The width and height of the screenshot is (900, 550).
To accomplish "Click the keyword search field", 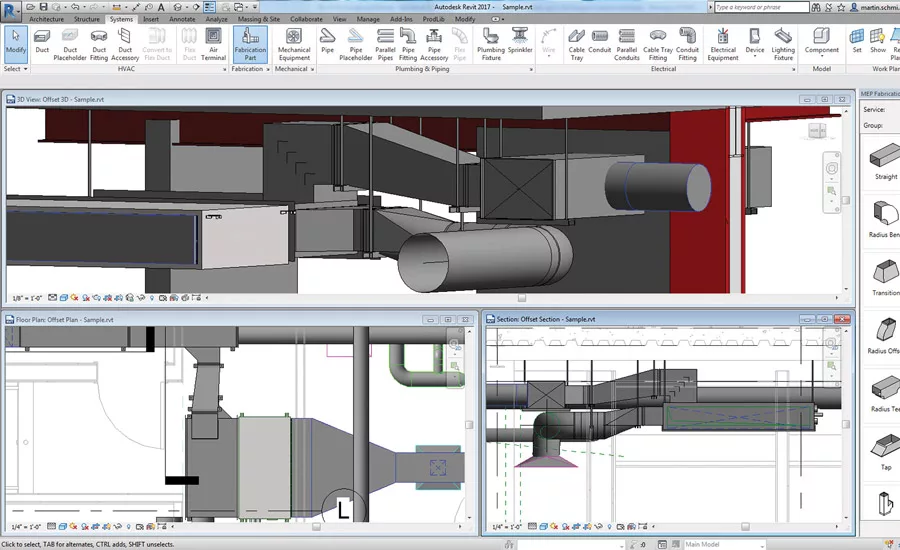I will (x=761, y=7).
